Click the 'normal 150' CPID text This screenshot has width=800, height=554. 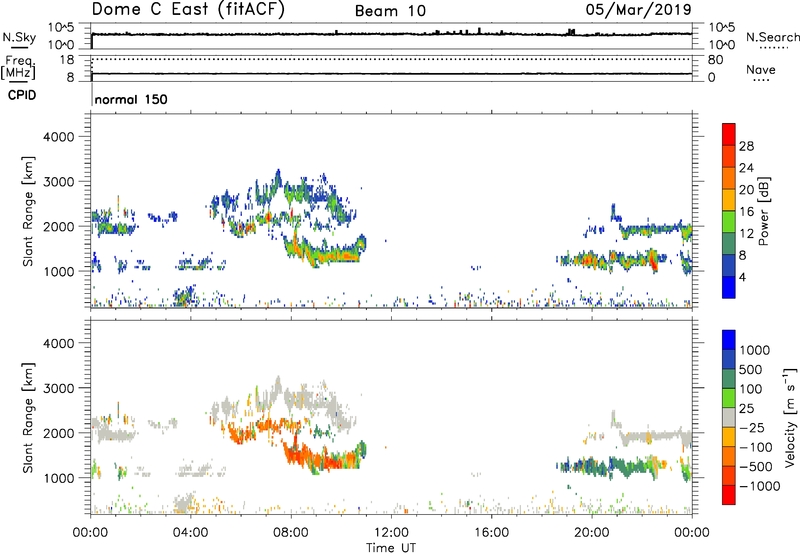tap(131, 99)
